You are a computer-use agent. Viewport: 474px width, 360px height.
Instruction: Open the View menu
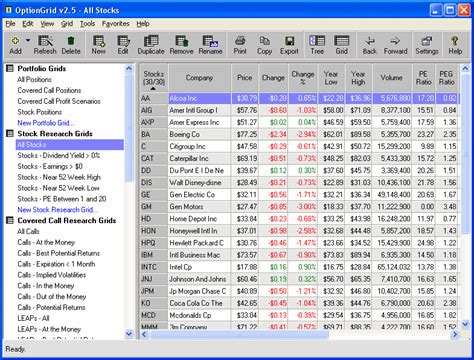click(x=47, y=24)
